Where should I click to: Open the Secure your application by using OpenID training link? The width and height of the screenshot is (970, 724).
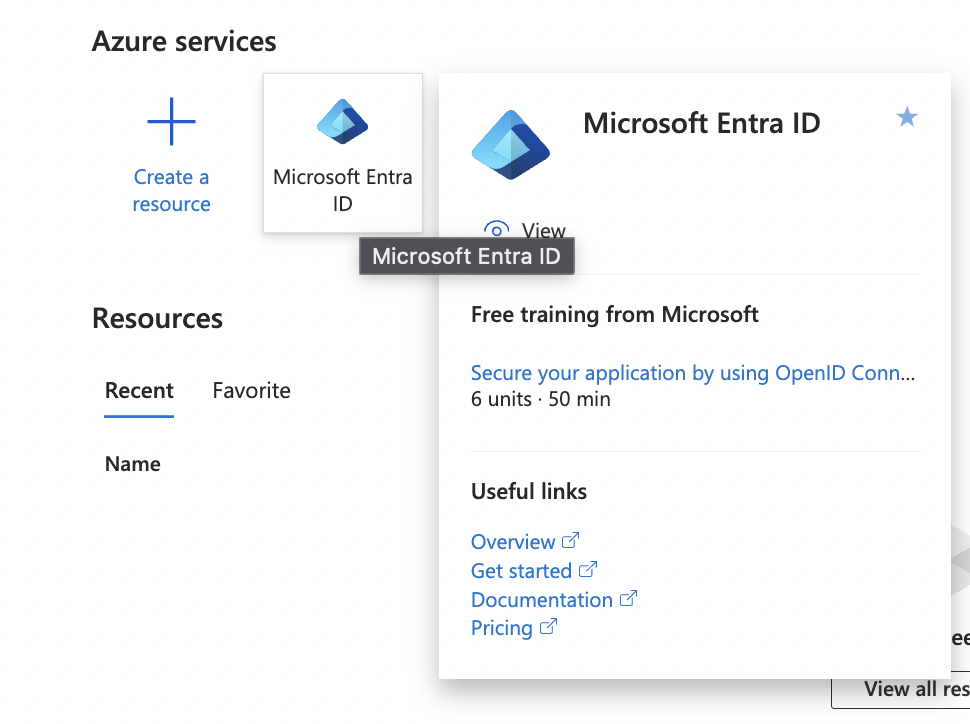coord(692,373)
